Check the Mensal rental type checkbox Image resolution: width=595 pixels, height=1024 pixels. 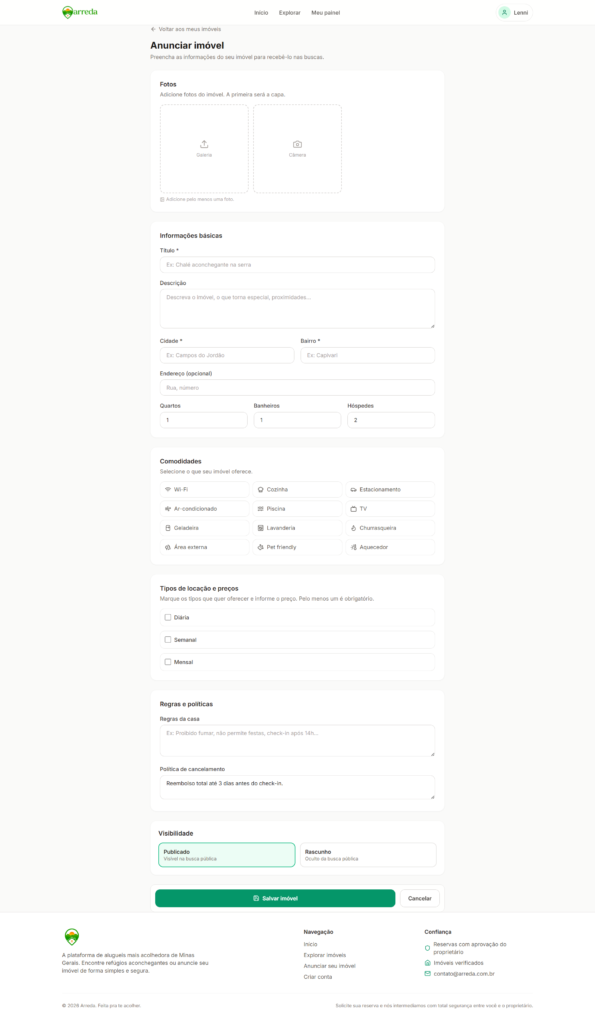click(x=168, y=662)
